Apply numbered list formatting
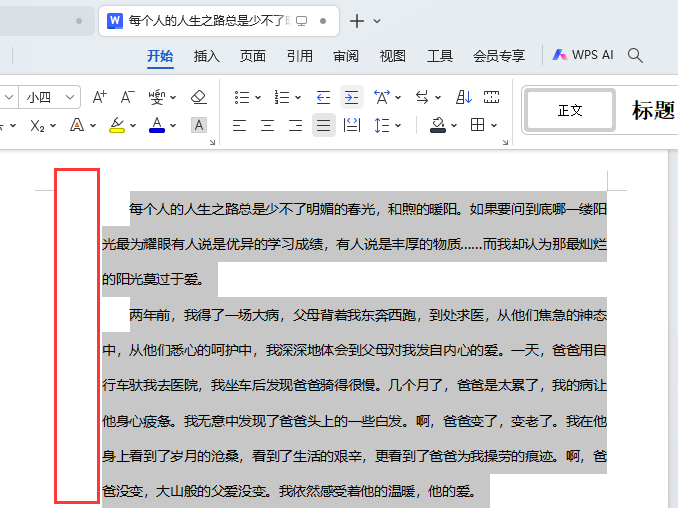Screen dimensions: 678x508 [x=282, y=97]
